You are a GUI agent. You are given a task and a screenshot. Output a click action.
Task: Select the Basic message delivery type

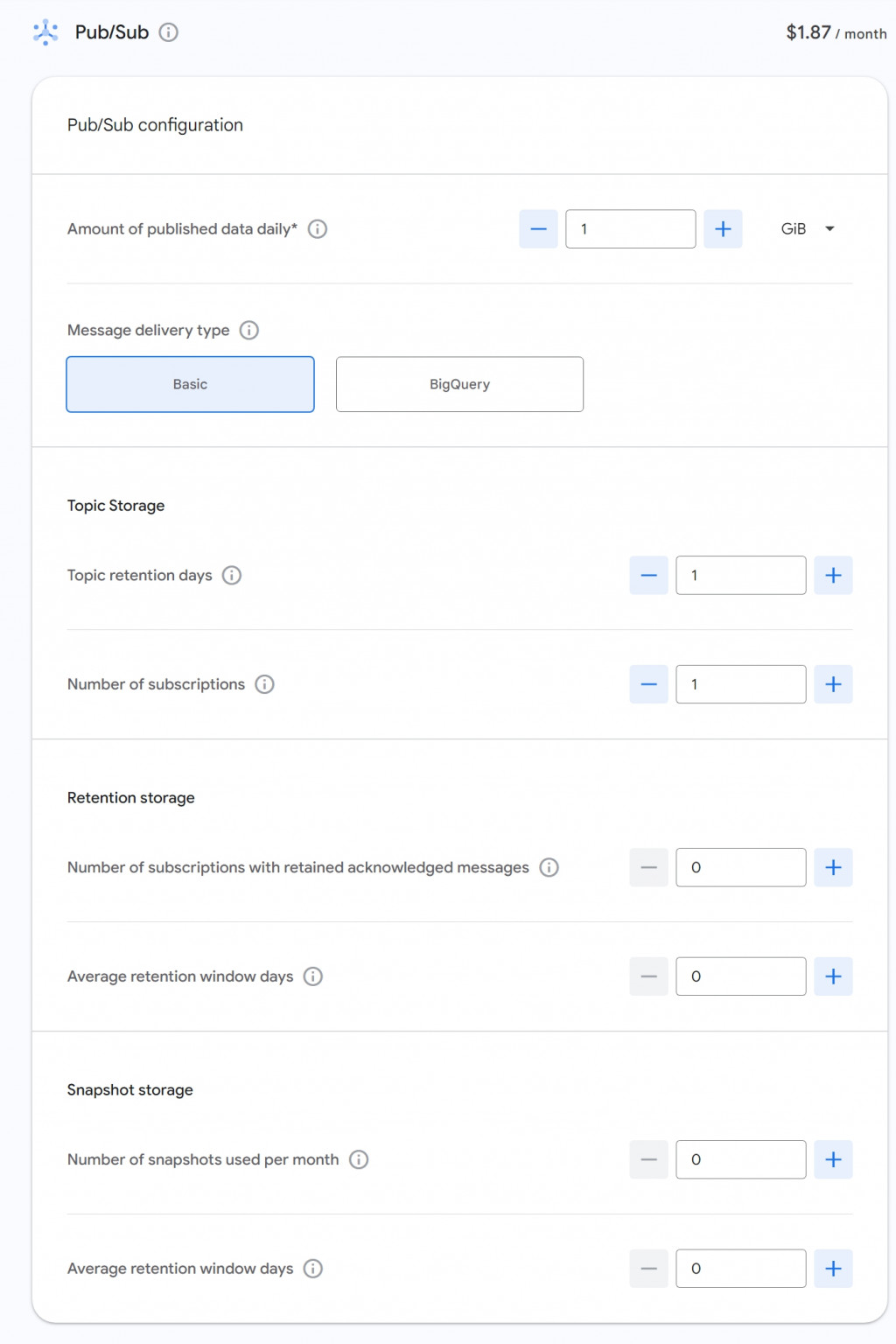point(190,384)
